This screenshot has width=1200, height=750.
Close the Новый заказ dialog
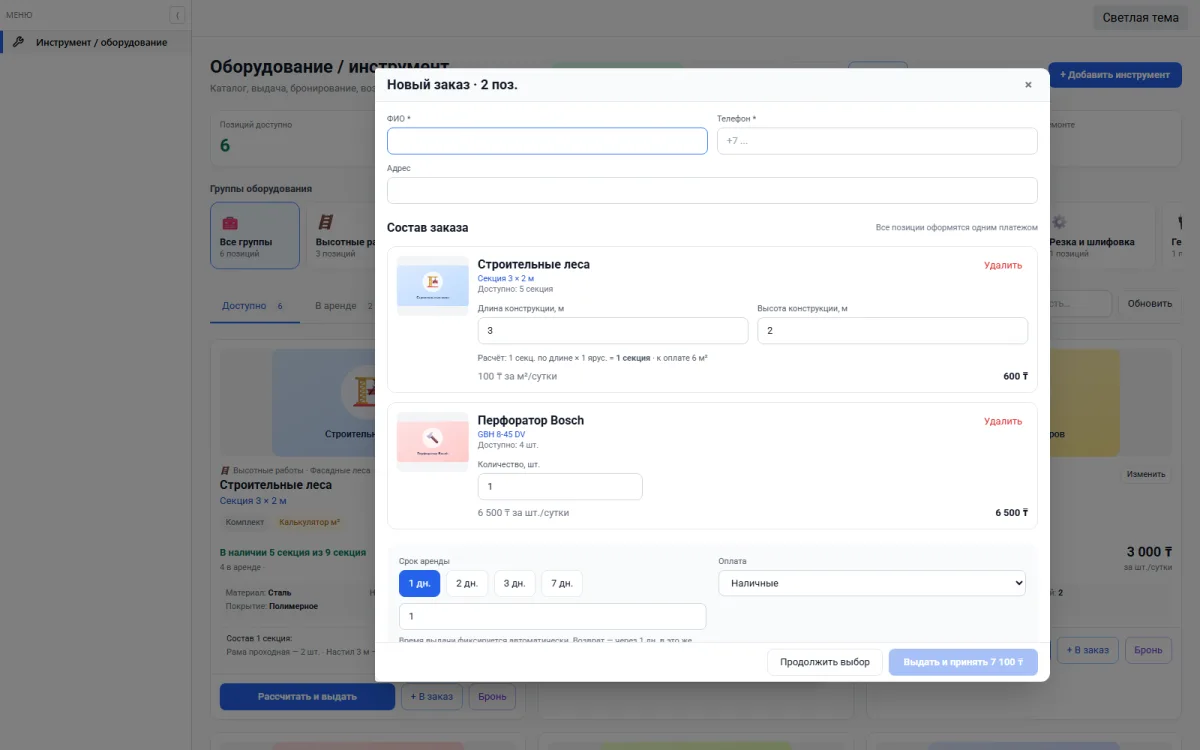1028,85
